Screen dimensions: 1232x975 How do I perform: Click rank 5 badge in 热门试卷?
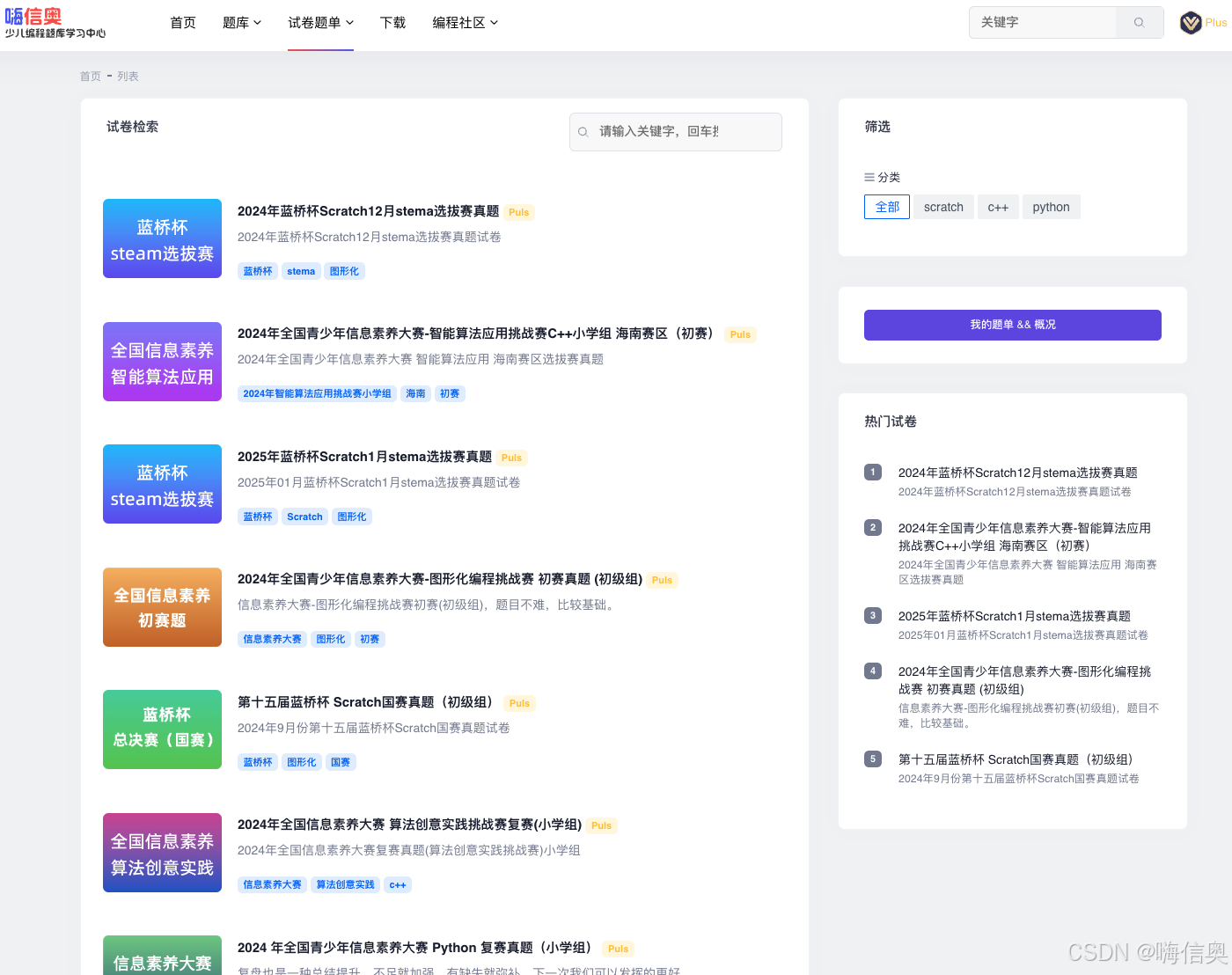[x=873, y=759]
